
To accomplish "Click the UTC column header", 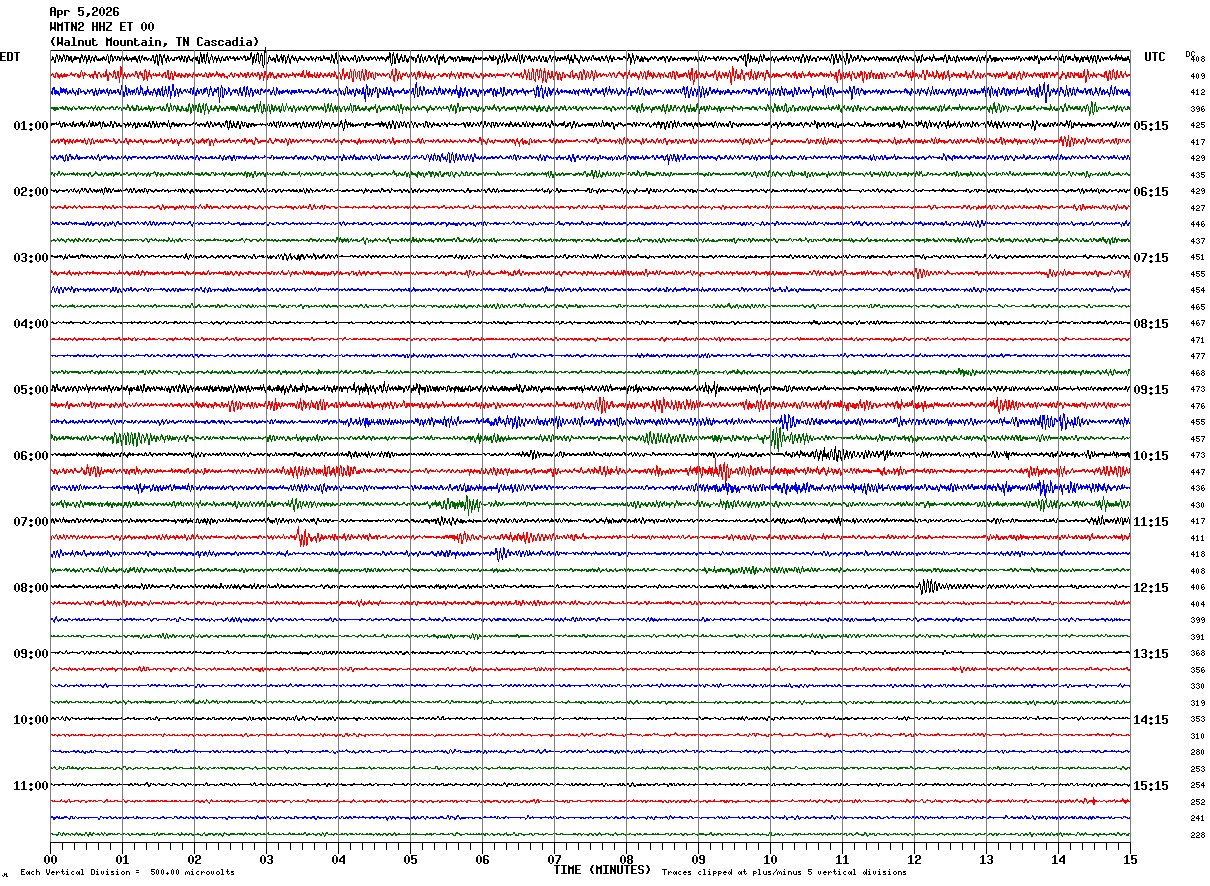I will click(x=1155, y=57).
